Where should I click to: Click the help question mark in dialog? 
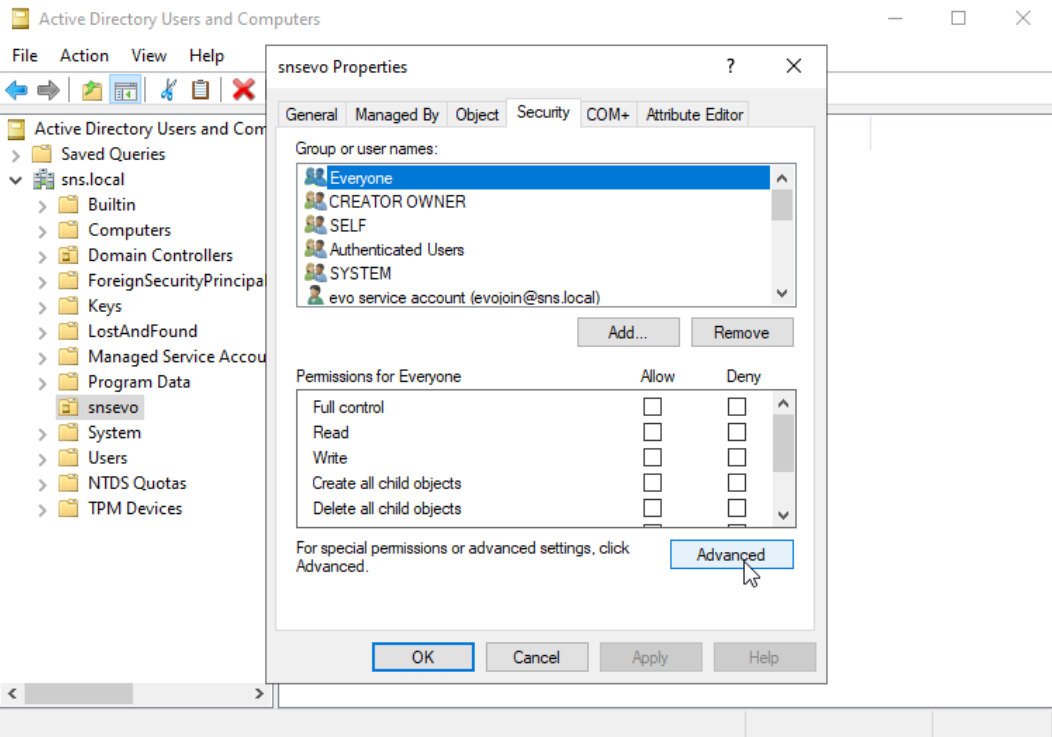(730, 66)
